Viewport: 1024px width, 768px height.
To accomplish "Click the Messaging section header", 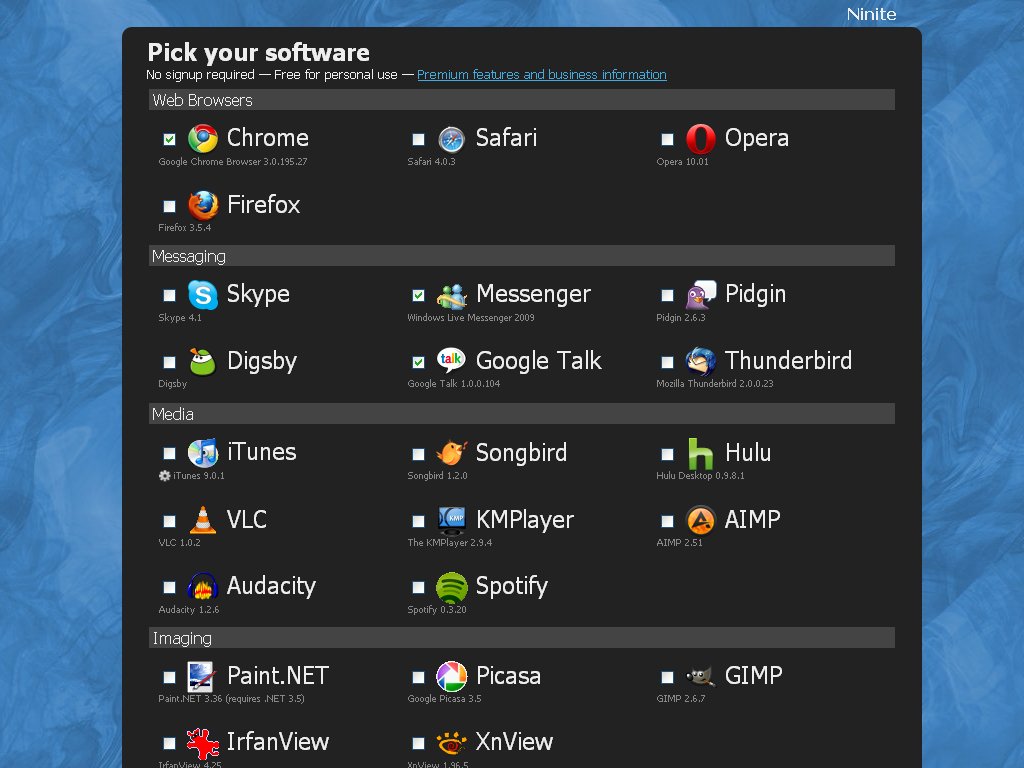I will (522, 256).
